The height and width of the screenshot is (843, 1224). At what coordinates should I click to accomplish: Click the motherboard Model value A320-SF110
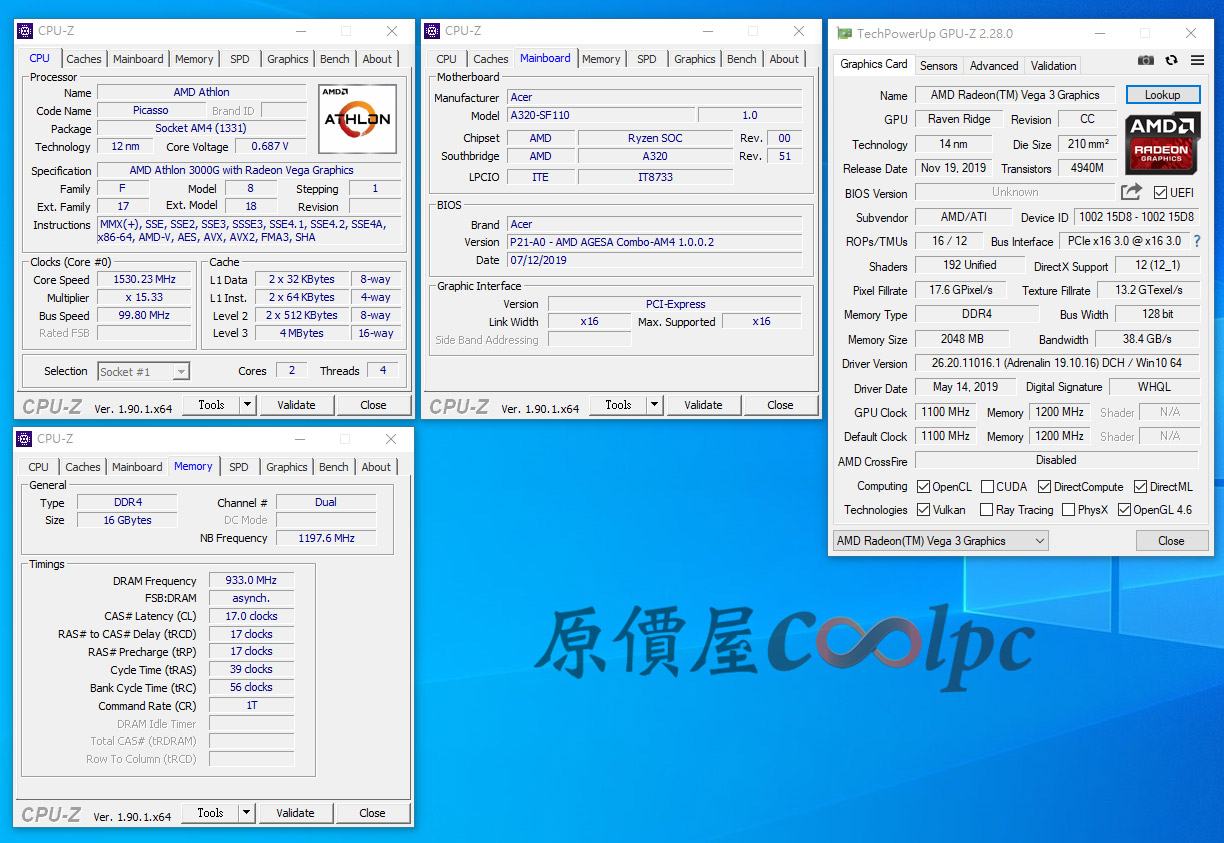(x=600, y=115)
